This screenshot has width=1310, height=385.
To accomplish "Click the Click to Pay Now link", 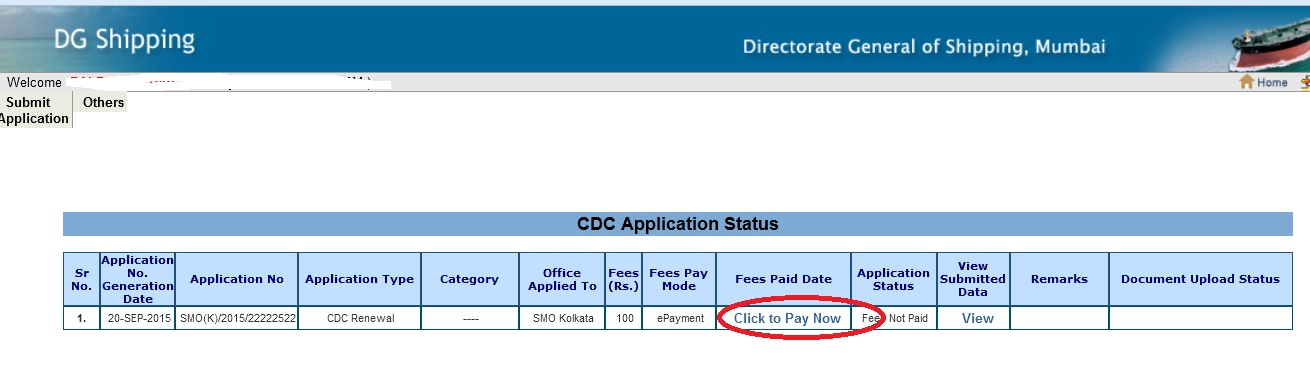I will (x=787, y=318).
